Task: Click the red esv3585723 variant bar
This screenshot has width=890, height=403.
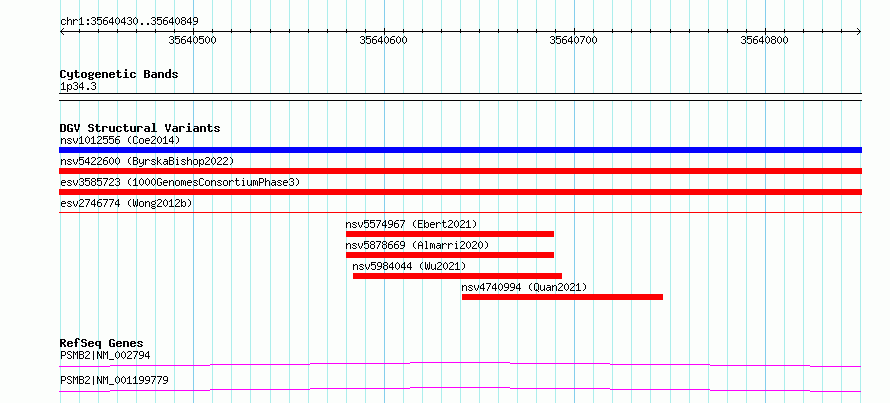Action: (x=460, y=192)
